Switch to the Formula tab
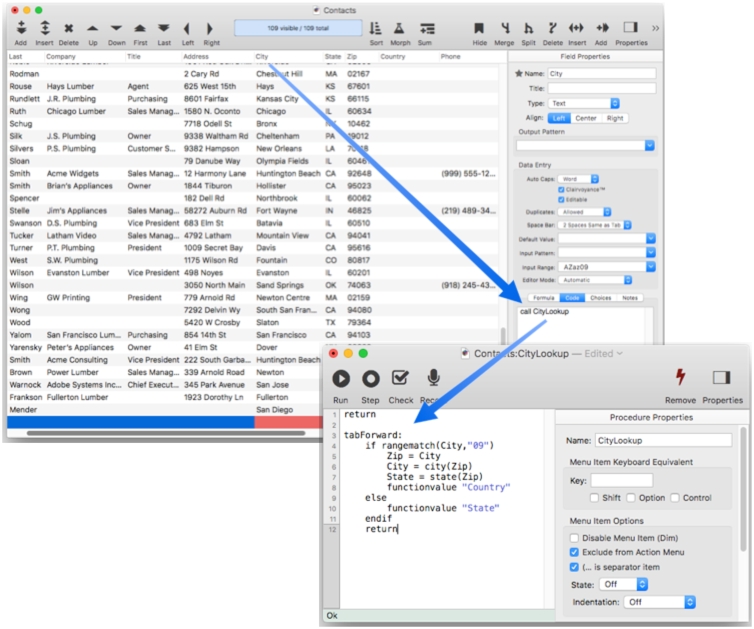 [x=544, y=298]
